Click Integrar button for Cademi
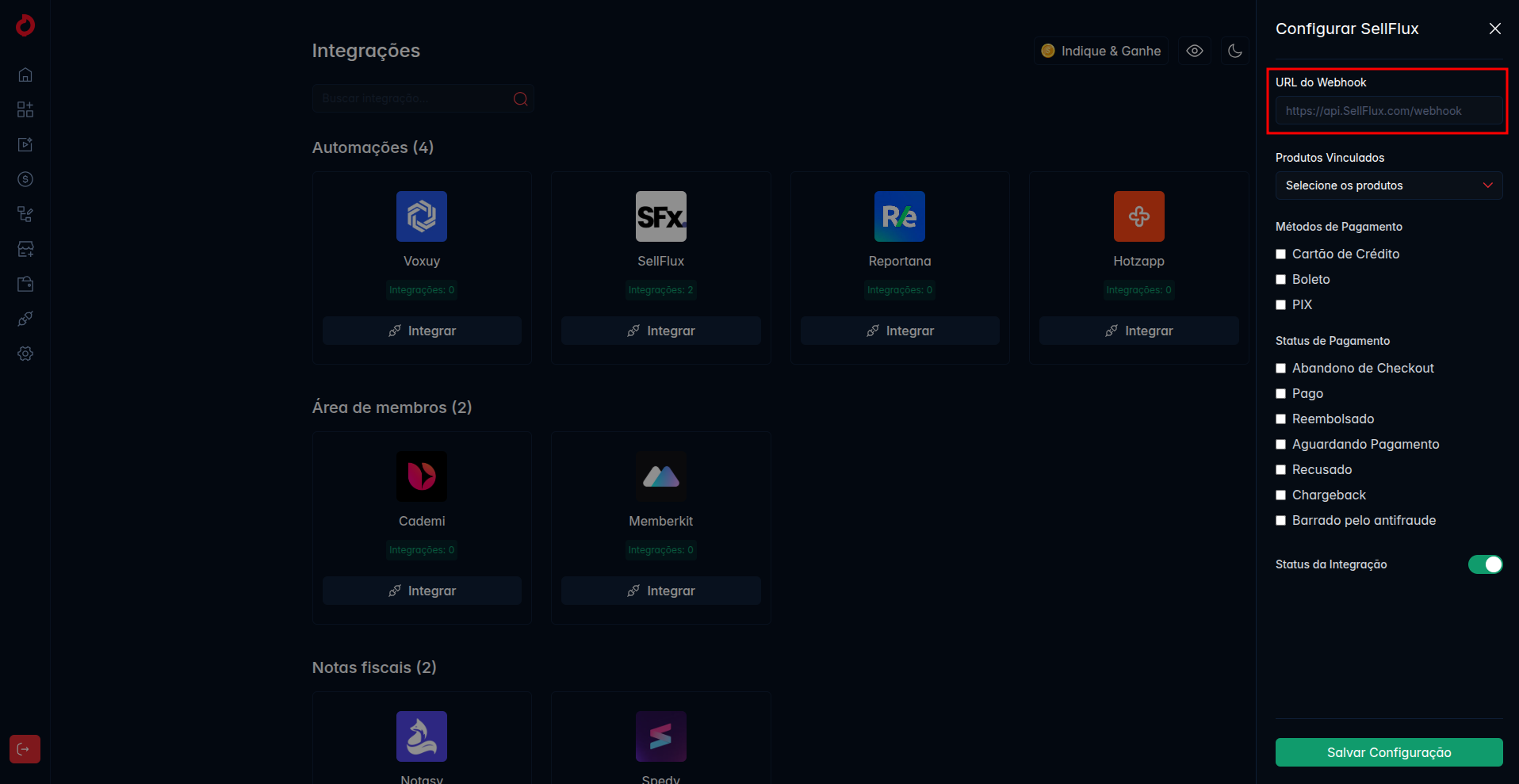Screen dimensions: 1519x784 (422, 591)
